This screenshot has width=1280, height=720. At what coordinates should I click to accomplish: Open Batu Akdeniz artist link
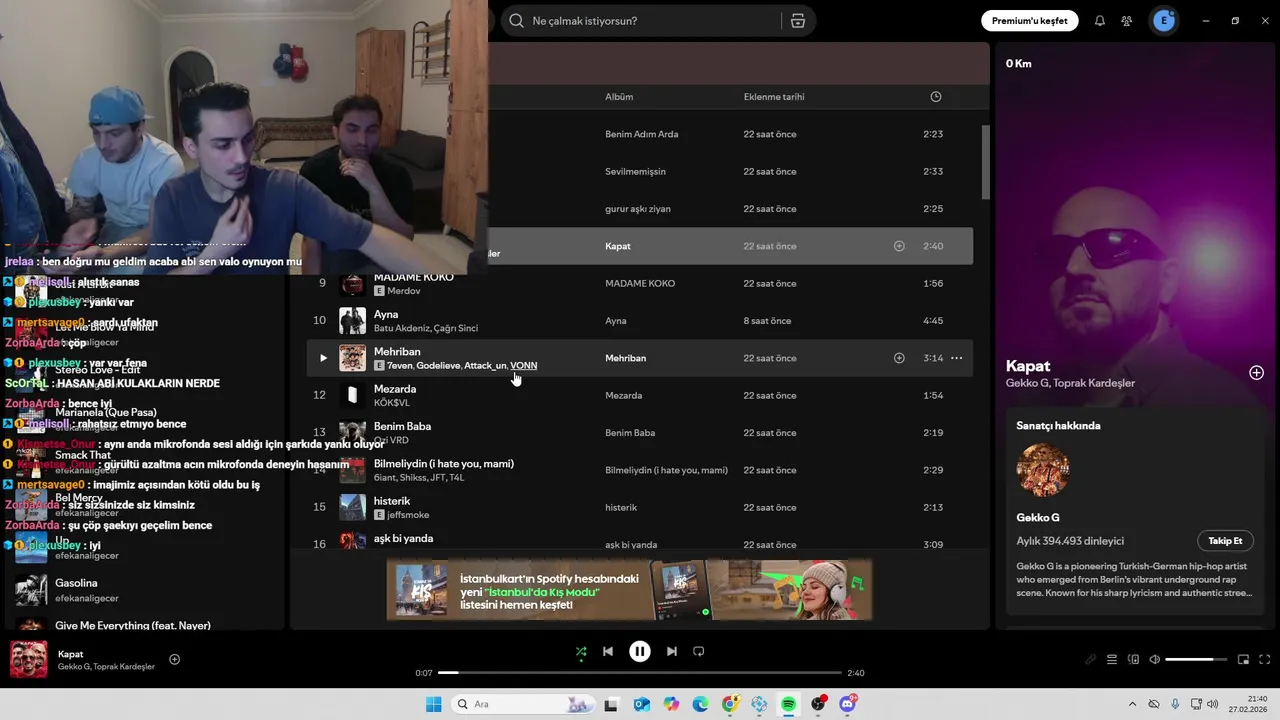[x=403, y=328]
